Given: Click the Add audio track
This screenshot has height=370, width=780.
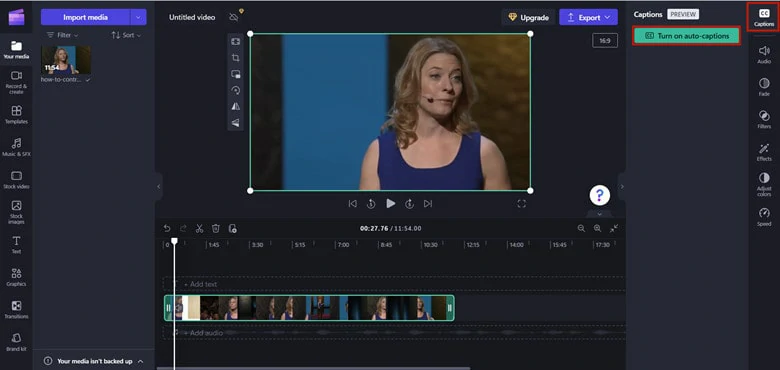Looking at the screenshot, I should click(394, 333).
